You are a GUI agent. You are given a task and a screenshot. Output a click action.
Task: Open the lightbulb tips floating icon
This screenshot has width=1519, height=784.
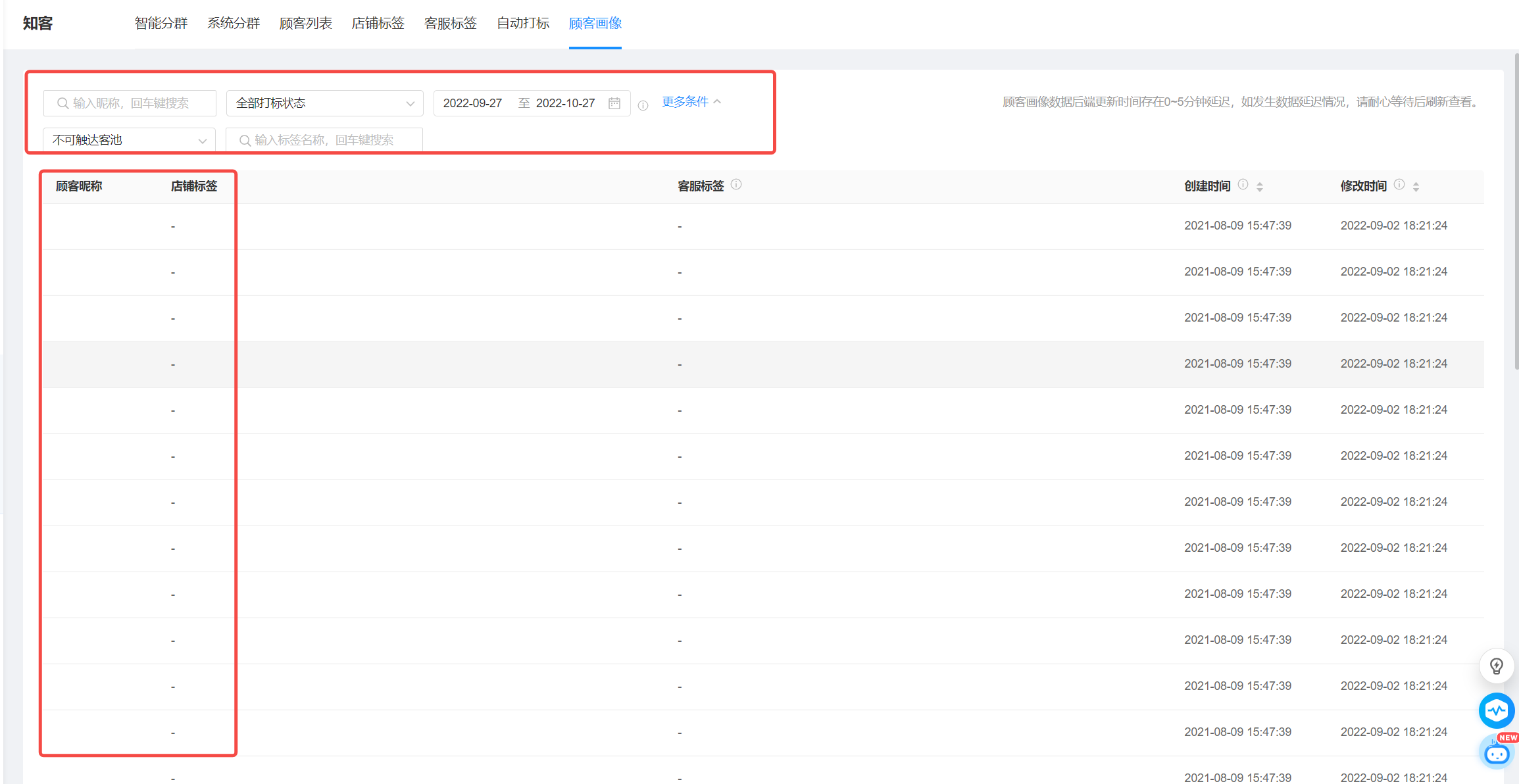(1496, 666)
